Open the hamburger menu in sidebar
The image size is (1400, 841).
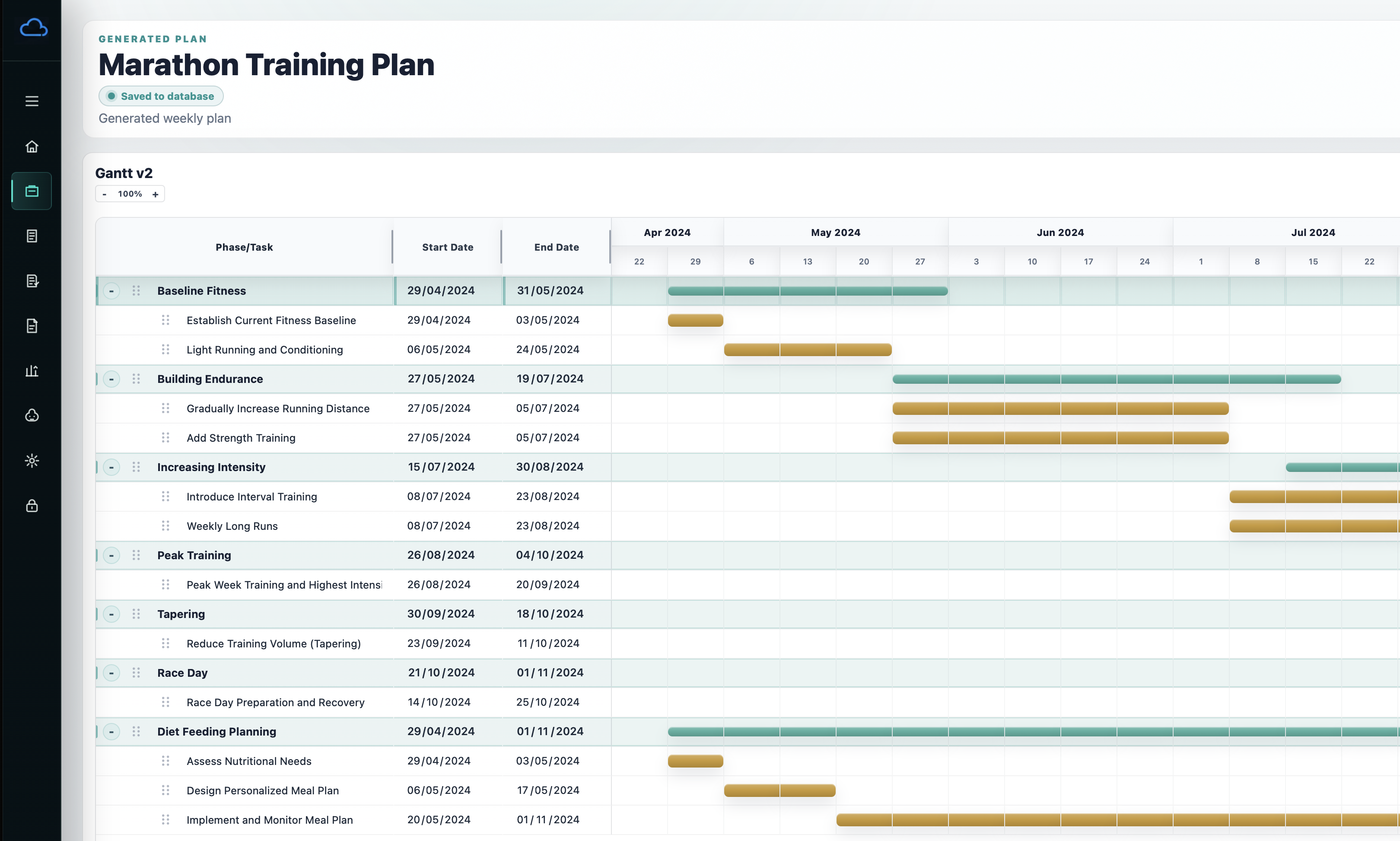pyautogui.click(x=32, y=101)
